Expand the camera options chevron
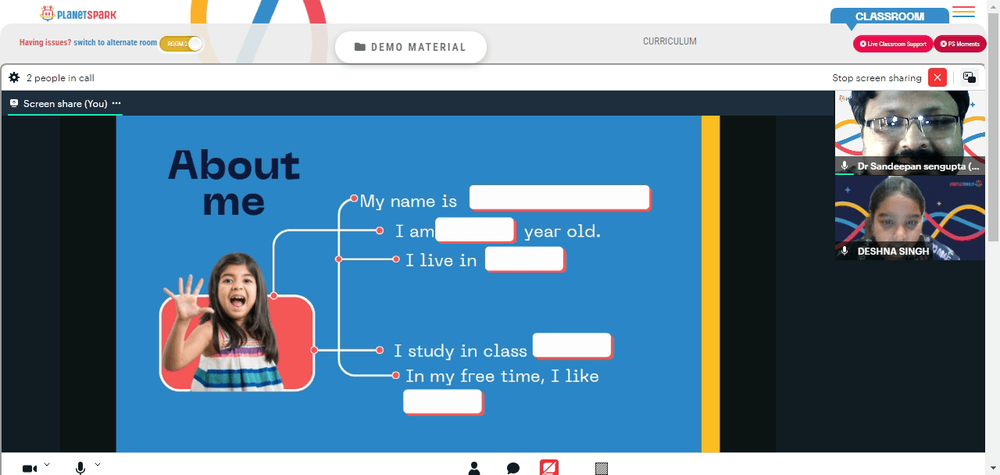The width and height of the screenshot is (1000, 475). pyautogui.click(x=47, y=464)
